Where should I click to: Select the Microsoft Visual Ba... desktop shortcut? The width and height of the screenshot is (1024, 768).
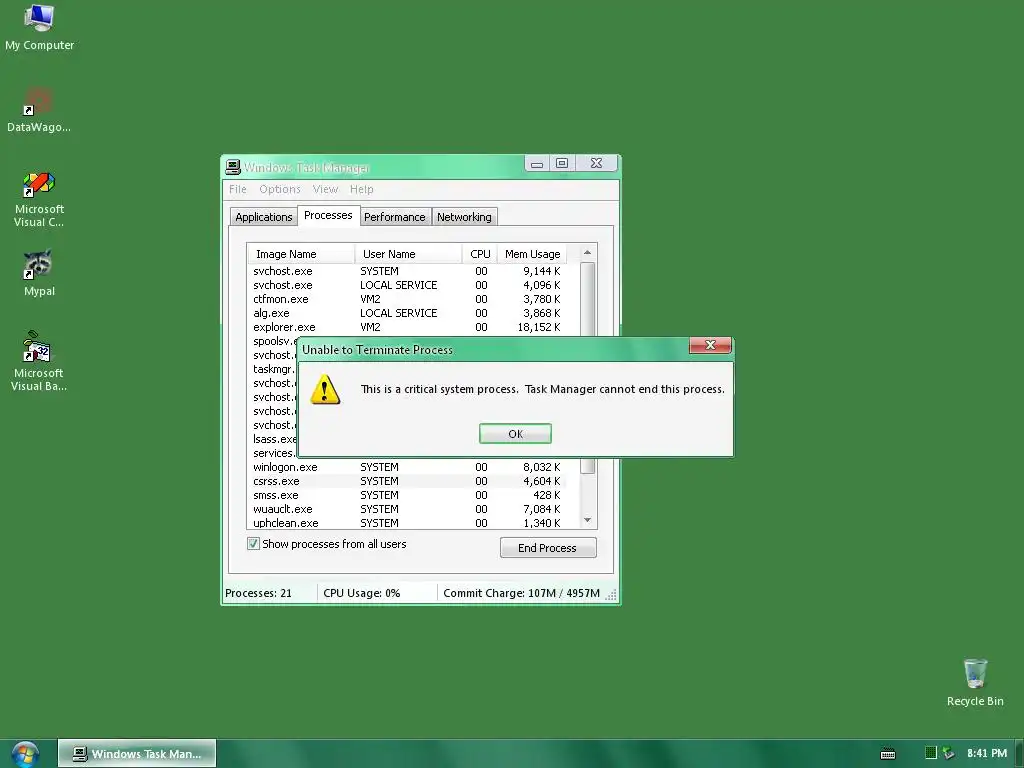39,361
